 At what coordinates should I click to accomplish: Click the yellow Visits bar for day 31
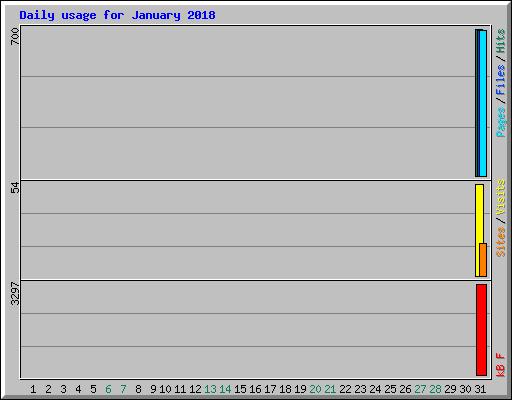(x=479, y=230)
